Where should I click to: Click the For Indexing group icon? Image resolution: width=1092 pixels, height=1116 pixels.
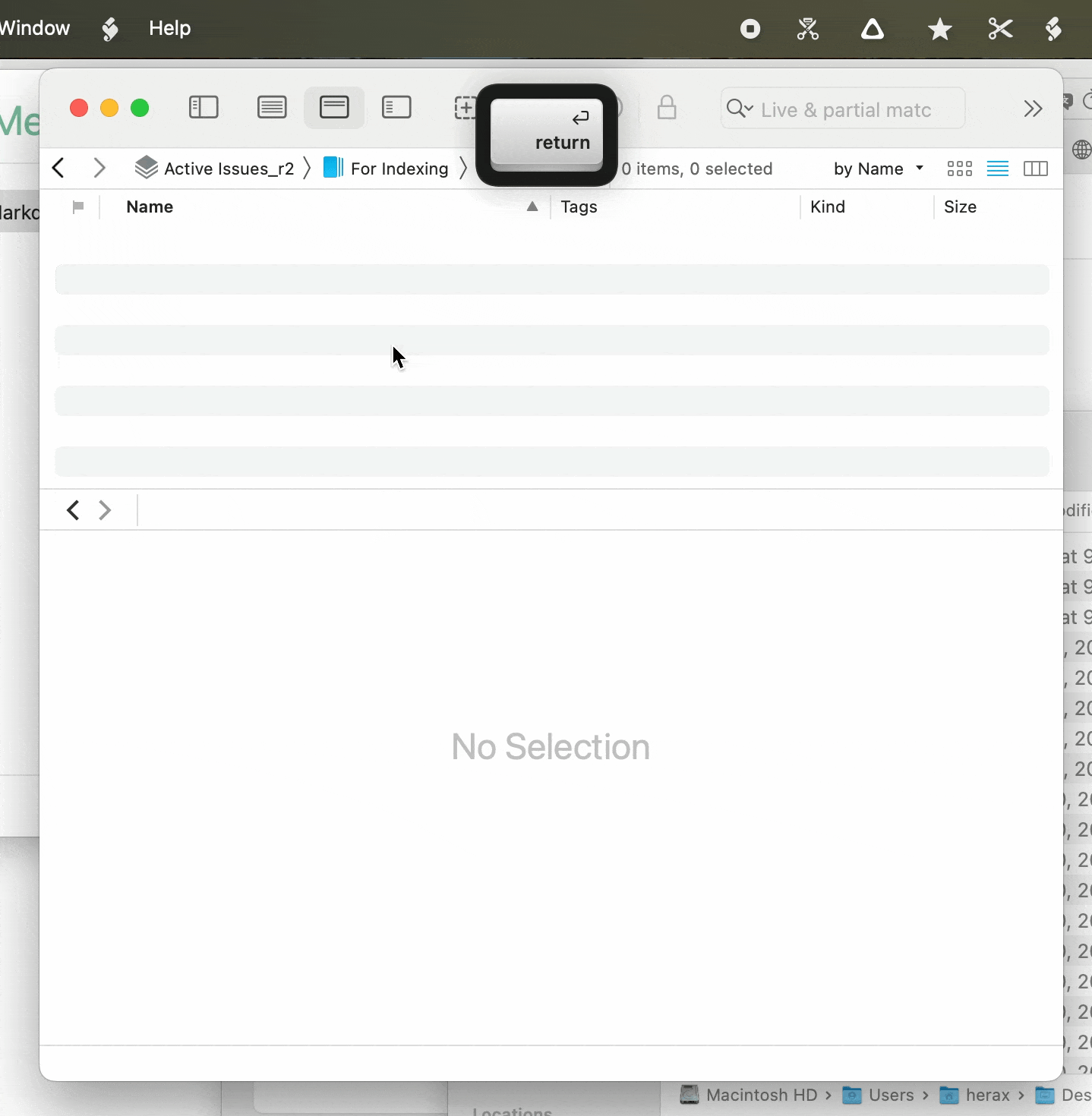click(333, 168)
